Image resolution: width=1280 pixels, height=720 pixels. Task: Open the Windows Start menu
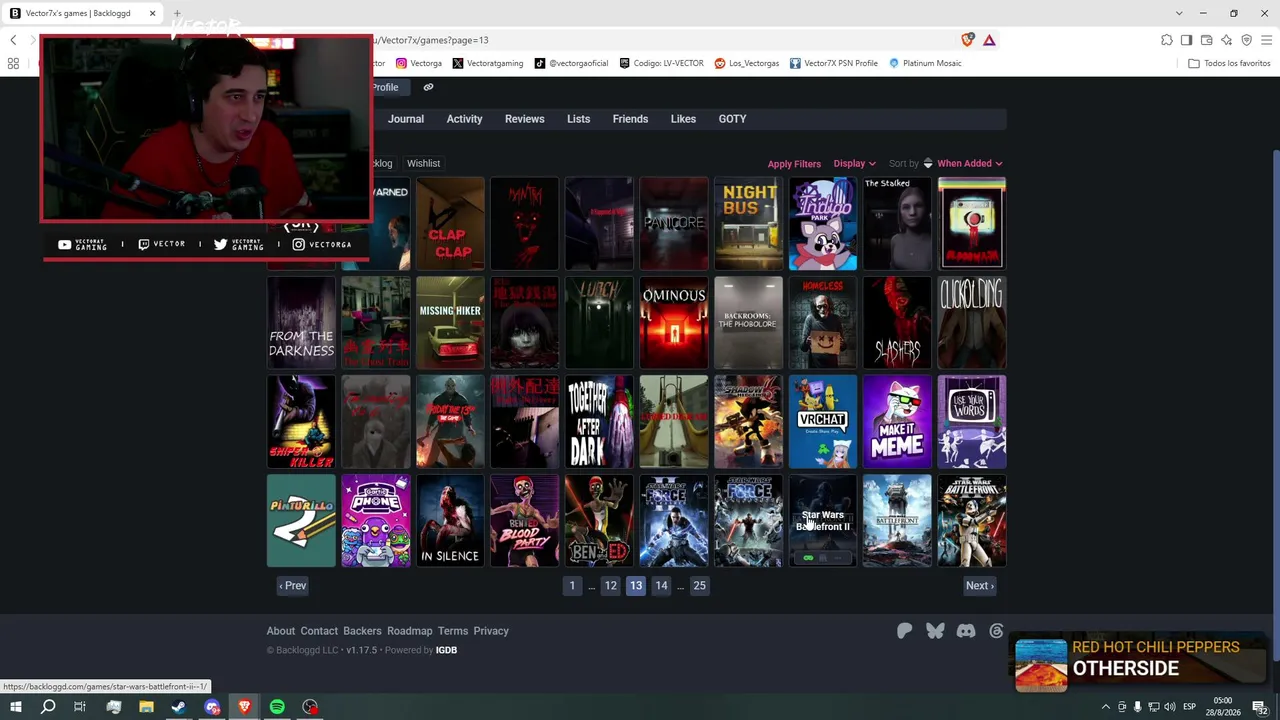click(x=15, y=707)
